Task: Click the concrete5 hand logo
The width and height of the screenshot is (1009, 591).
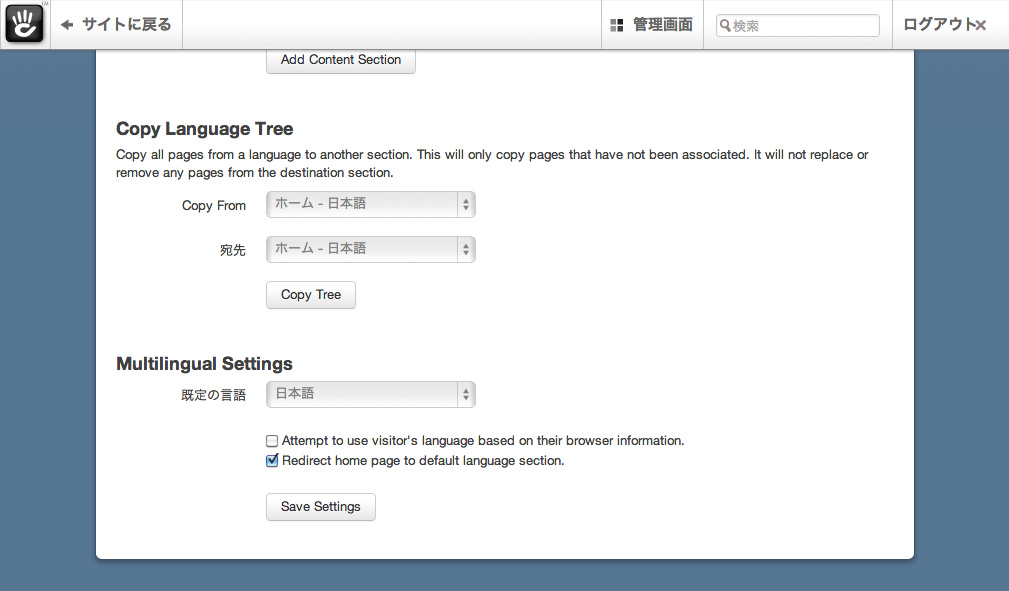Action: 25,24
